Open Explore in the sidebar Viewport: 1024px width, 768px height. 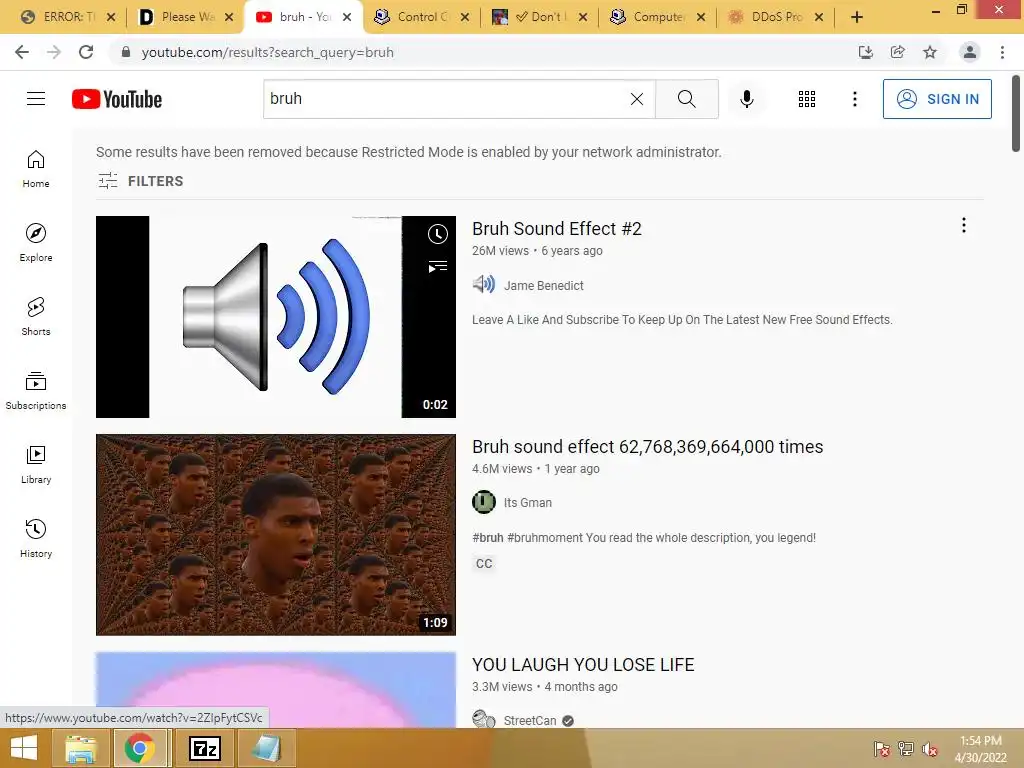click(x=36, y=242)
